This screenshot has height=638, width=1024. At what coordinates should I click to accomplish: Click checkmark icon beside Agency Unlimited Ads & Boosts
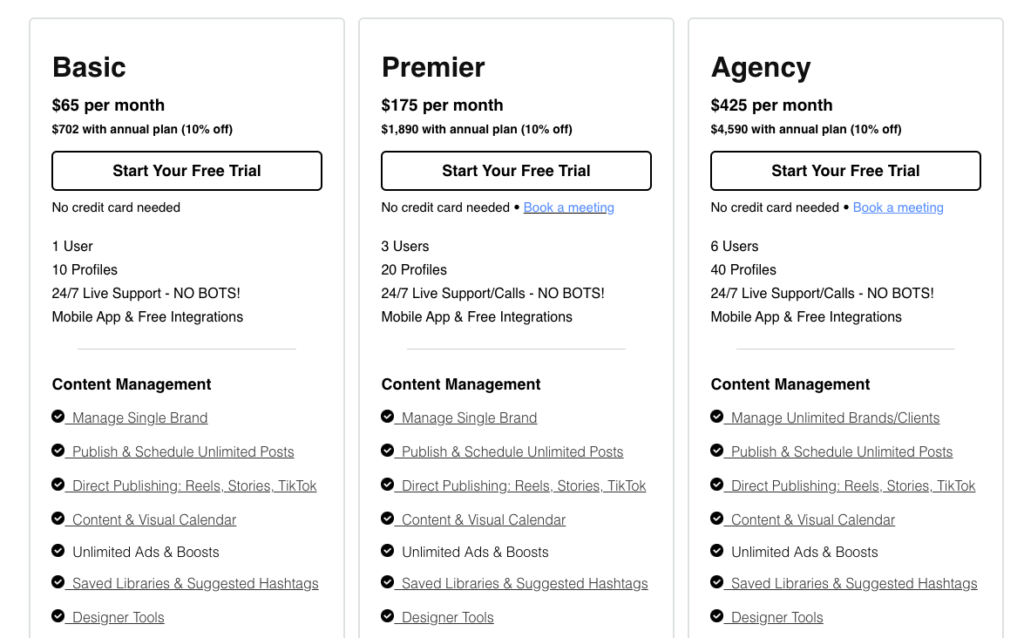(x=716, y=550)
